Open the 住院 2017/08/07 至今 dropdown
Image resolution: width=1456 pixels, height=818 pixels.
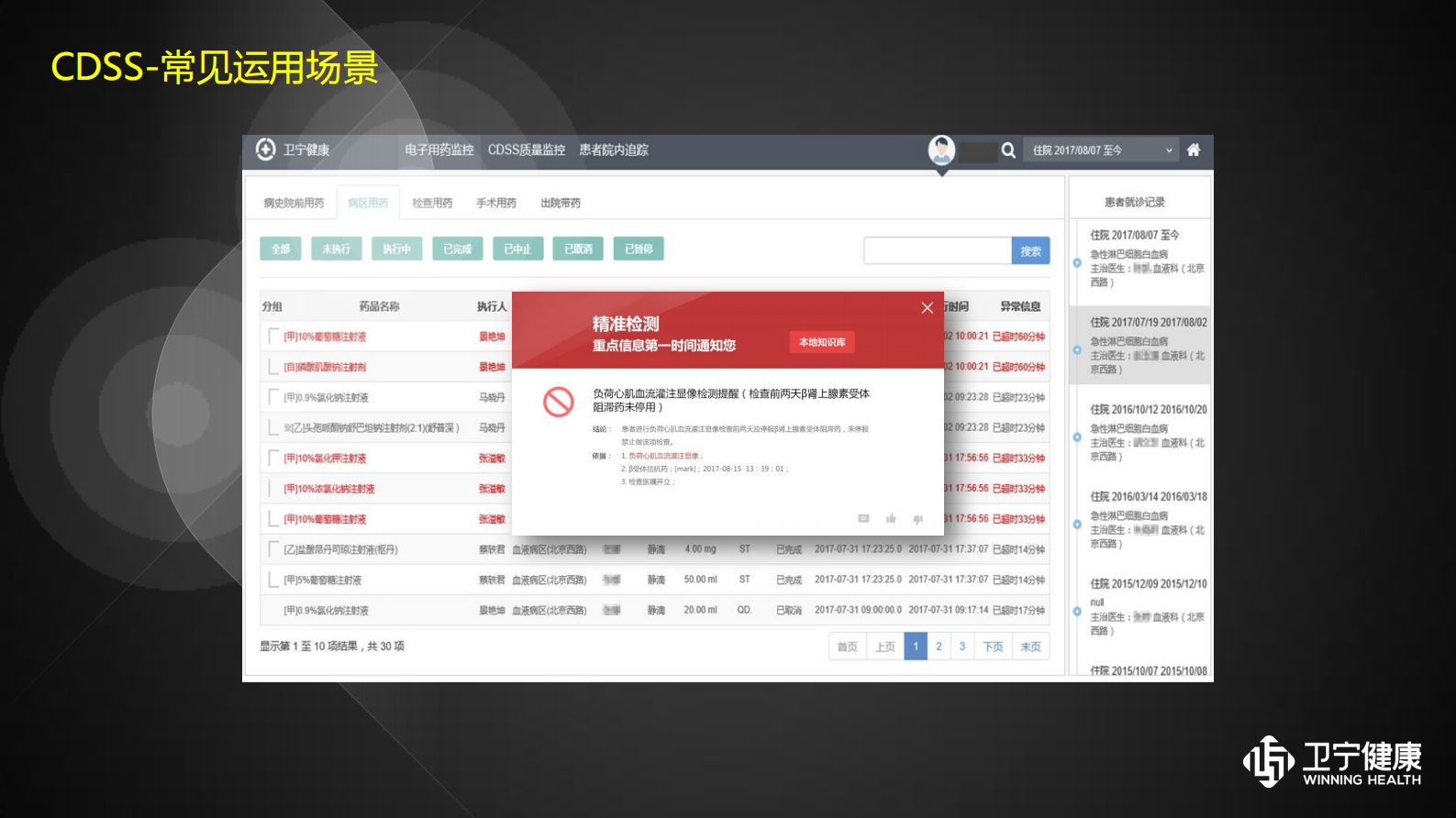point(1102,150)
